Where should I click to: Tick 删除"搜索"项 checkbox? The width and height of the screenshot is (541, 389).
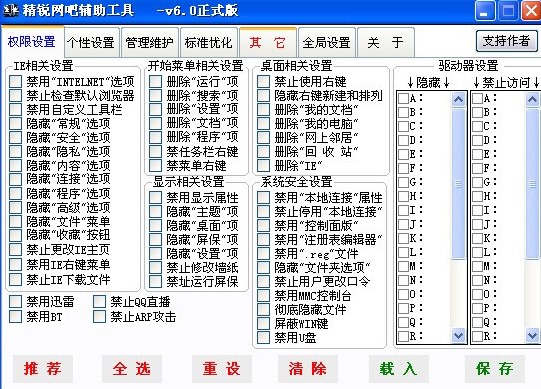[x=156, y=95]
